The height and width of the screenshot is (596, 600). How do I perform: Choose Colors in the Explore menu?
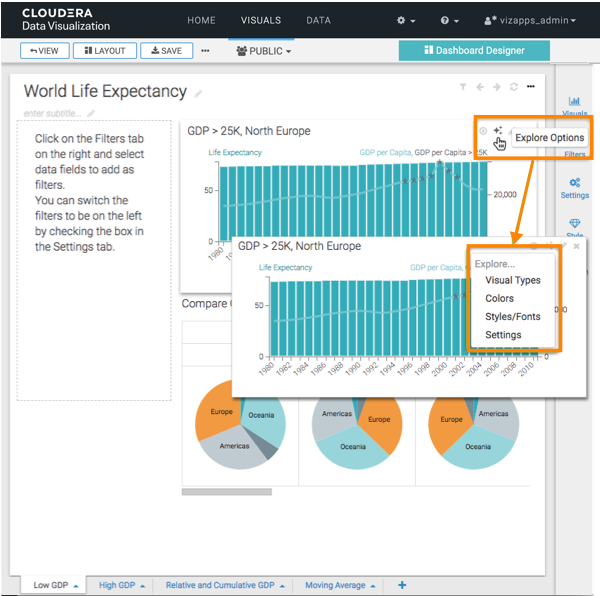[x=499, y=299]
